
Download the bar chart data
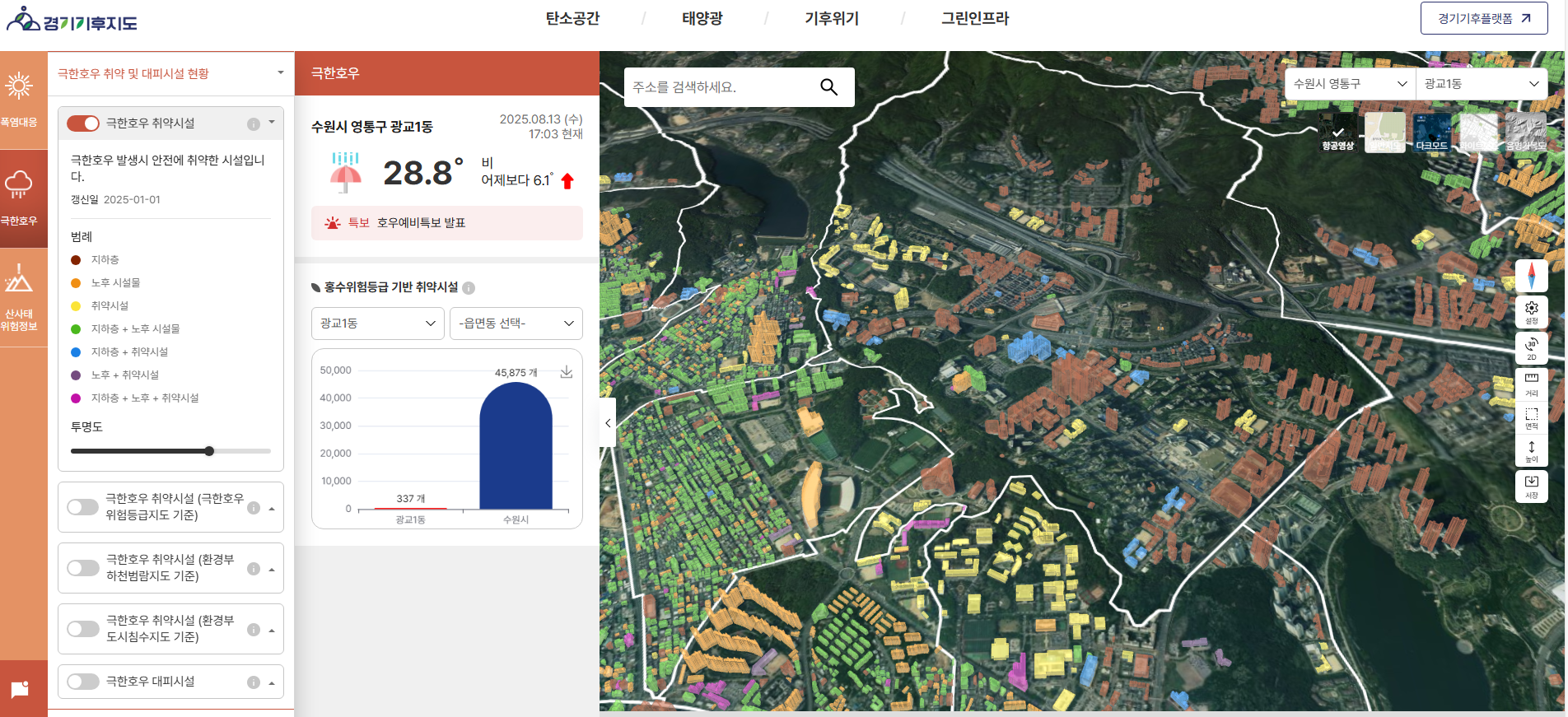pyautogui.click(x=567, y=372)
